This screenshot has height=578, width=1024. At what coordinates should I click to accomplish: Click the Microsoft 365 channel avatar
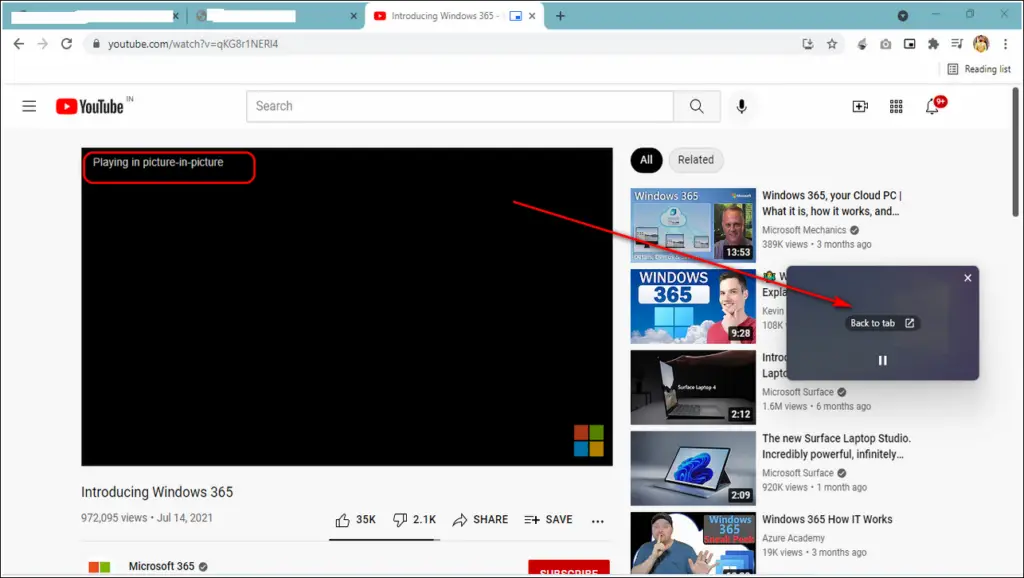tap(99, 567)
